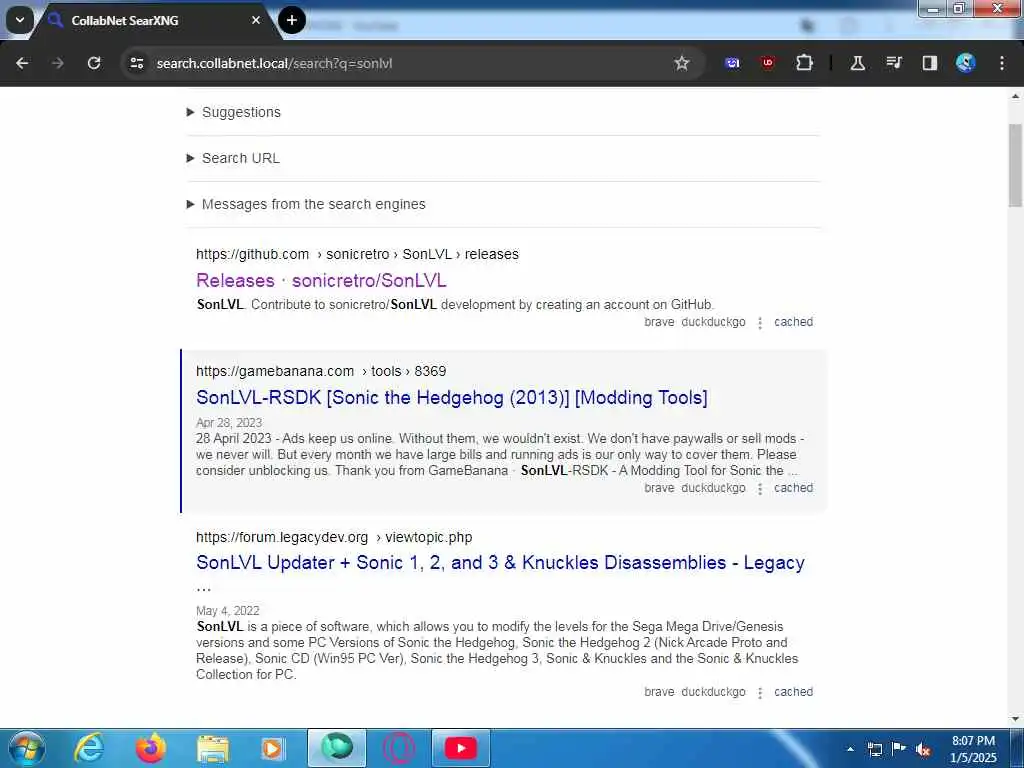1024x768 pixels.
Task: Click the forum.legacydev.org viewtopic.php URL
Action: point(334,537)
